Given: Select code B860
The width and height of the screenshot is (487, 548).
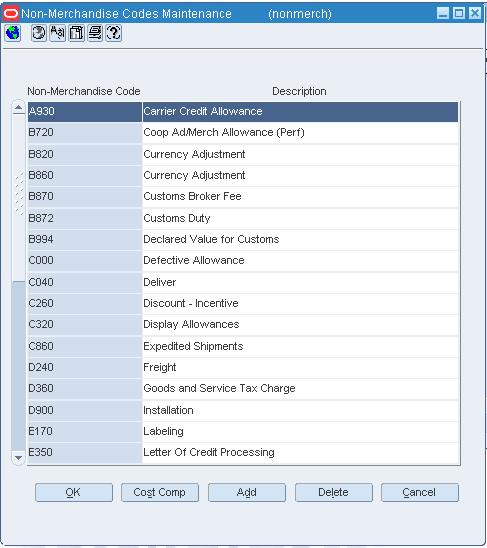Looking at the screenshot, I should point(85,176).
